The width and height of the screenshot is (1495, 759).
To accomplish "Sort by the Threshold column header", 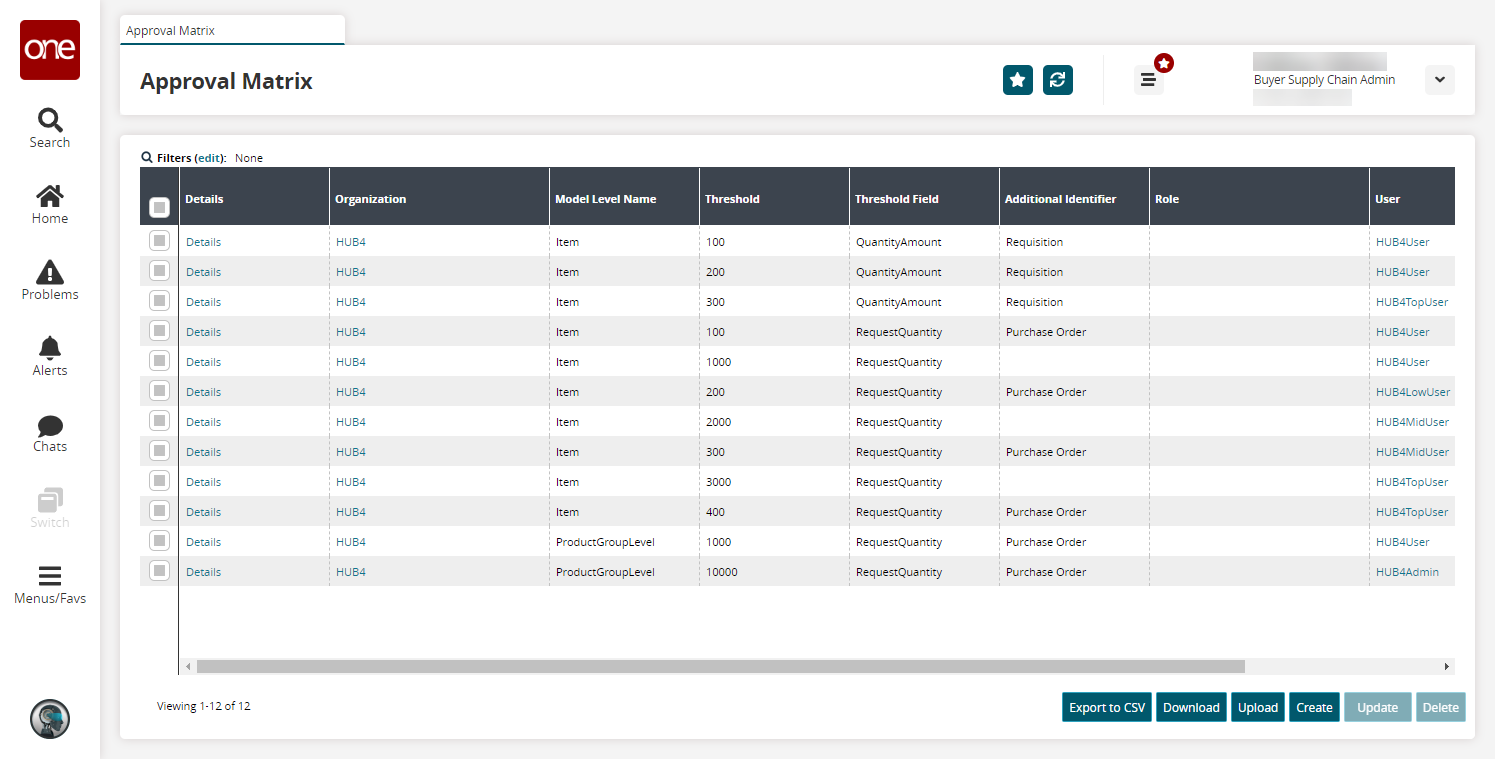I will click(x=732, y=199).
